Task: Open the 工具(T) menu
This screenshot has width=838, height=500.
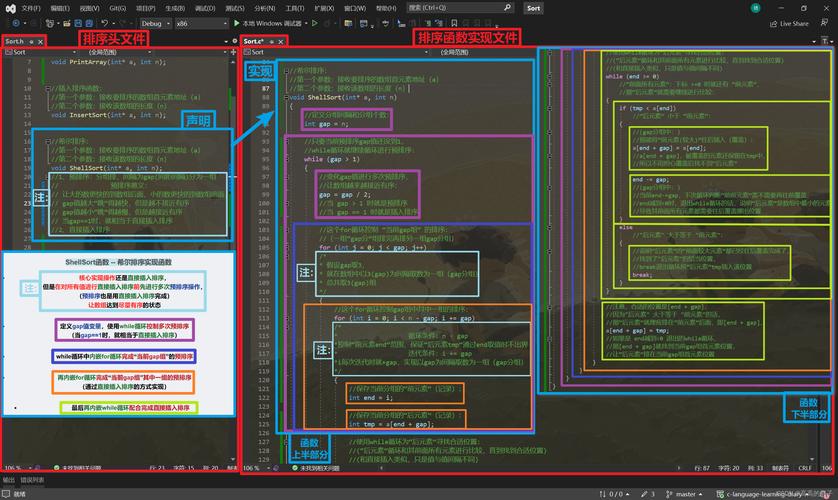Action: point(294,8)
